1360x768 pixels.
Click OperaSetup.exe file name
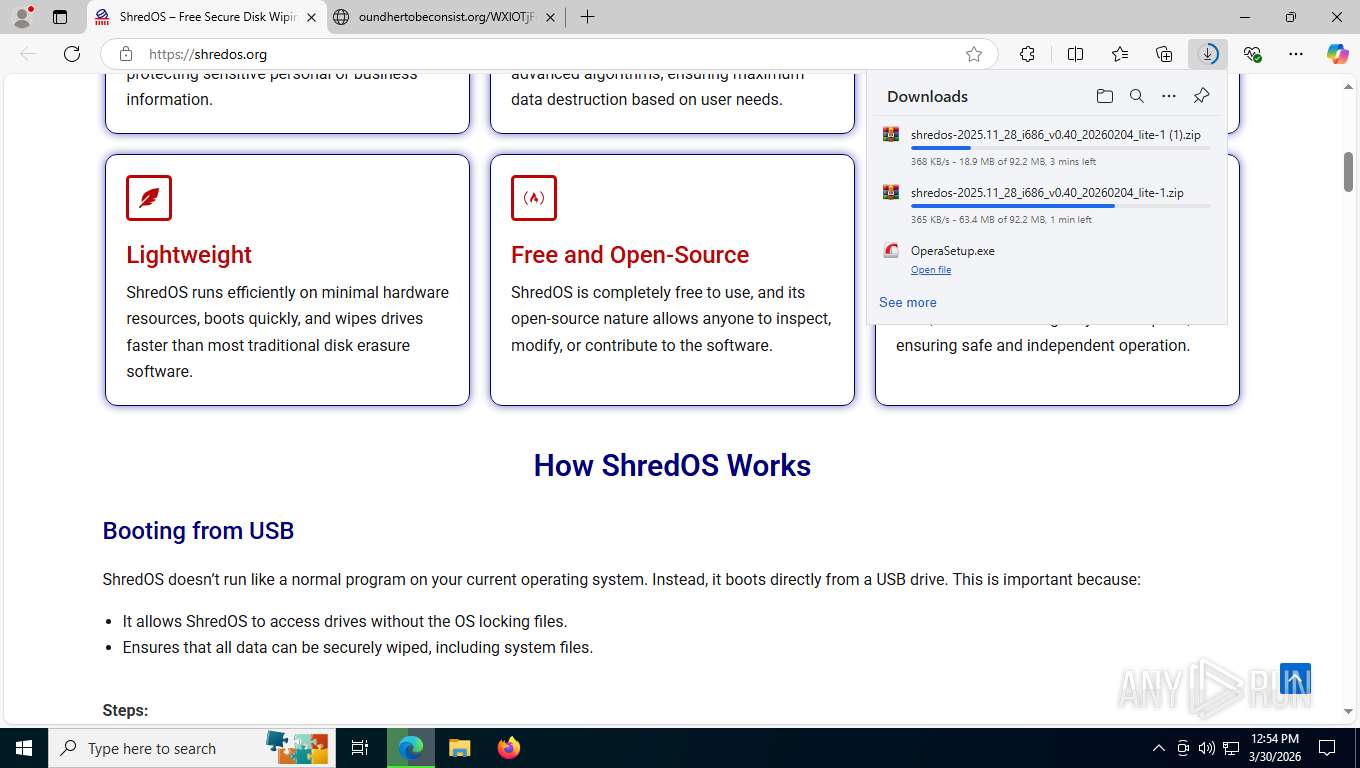tap(953, 251)
